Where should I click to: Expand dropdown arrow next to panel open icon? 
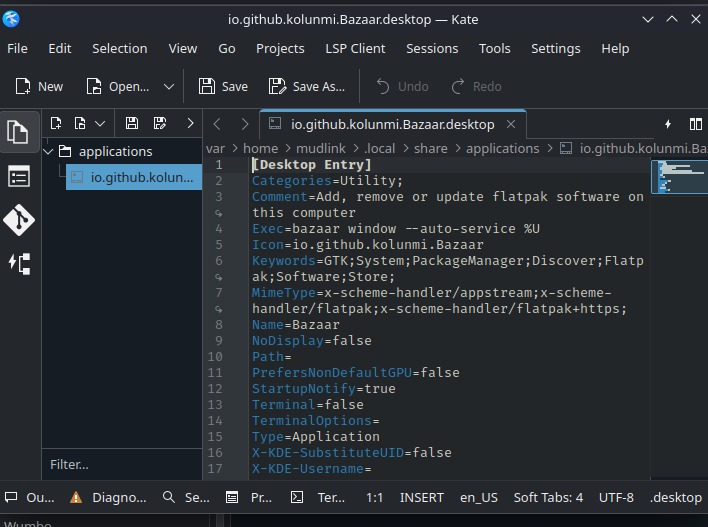[100, 123]
